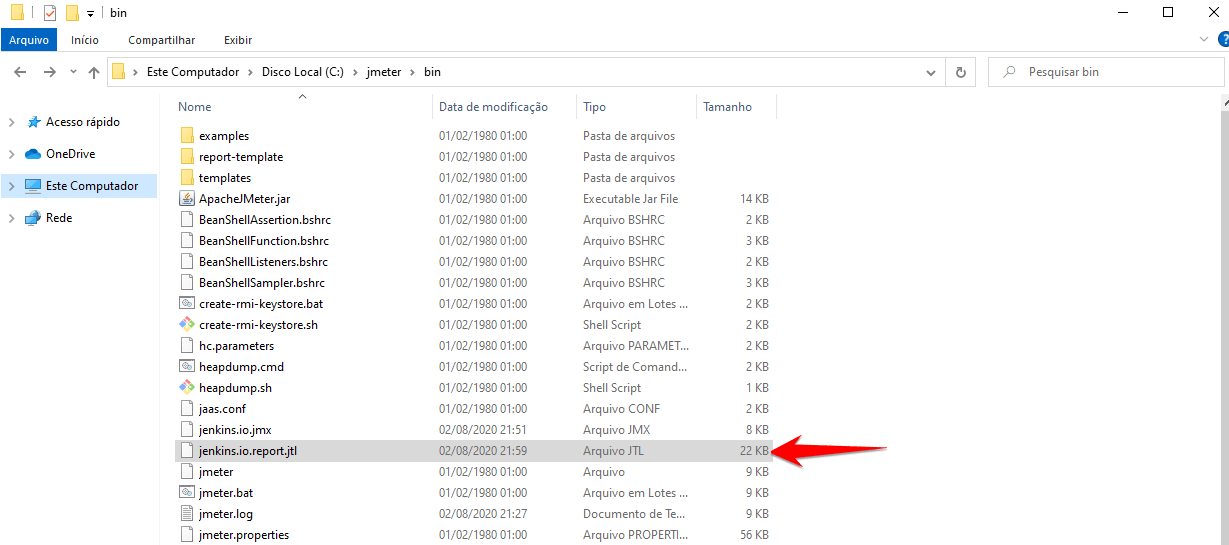Viewport: 1229px width, 545px height.
Task: Expand the Acesso rápido tree node
Action: point(11,123)
